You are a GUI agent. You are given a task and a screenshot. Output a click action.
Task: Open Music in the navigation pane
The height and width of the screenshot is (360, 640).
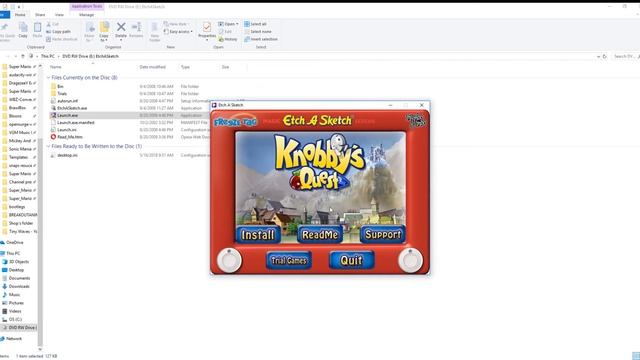point(14,294)
